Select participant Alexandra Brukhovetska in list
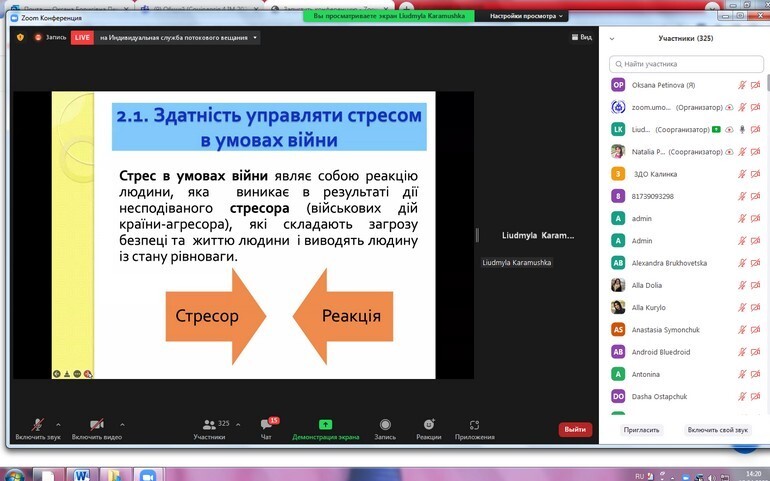The image size is (770, 481). click(x=670, y=263)
